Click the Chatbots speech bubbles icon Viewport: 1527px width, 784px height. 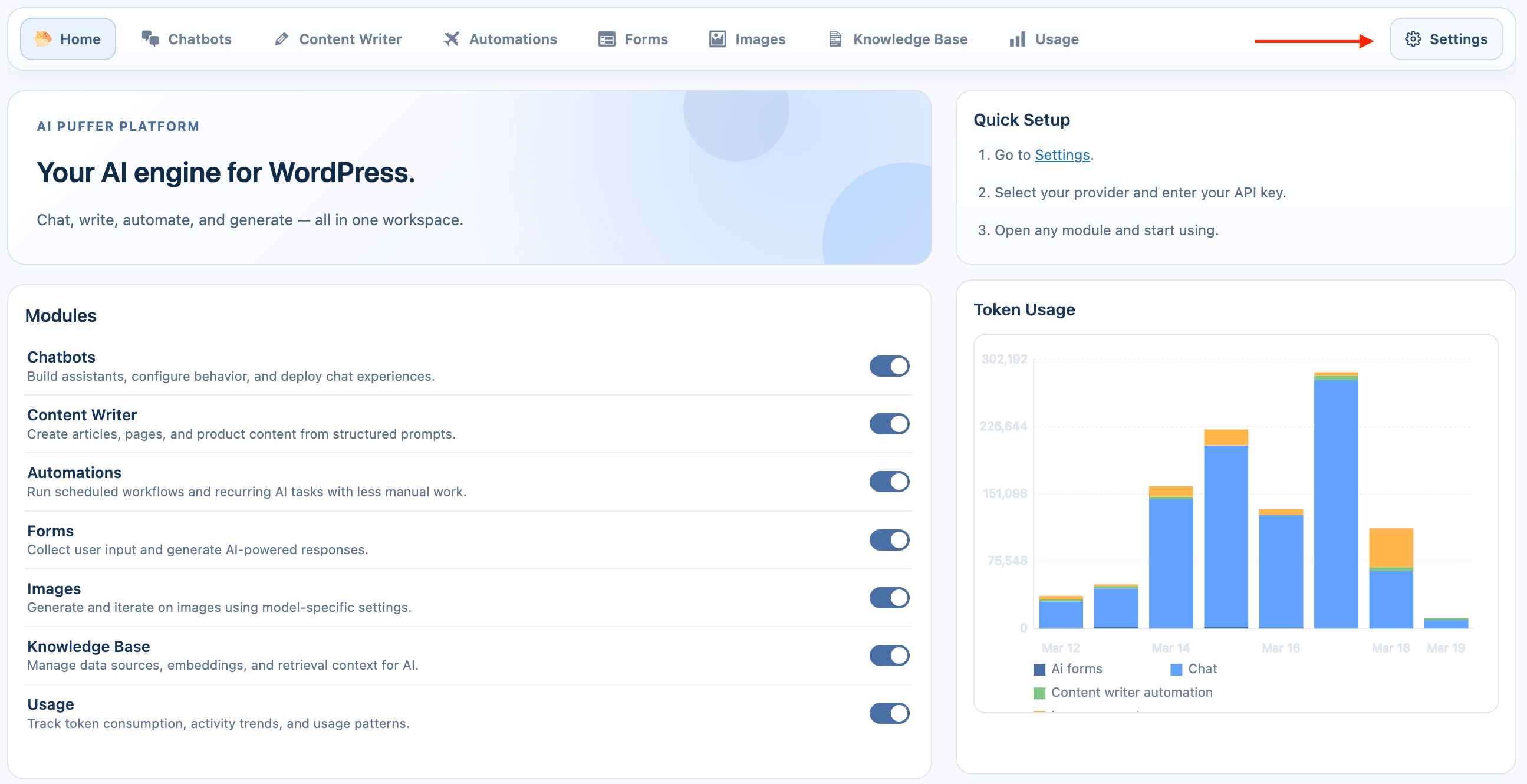coord(150,39)
